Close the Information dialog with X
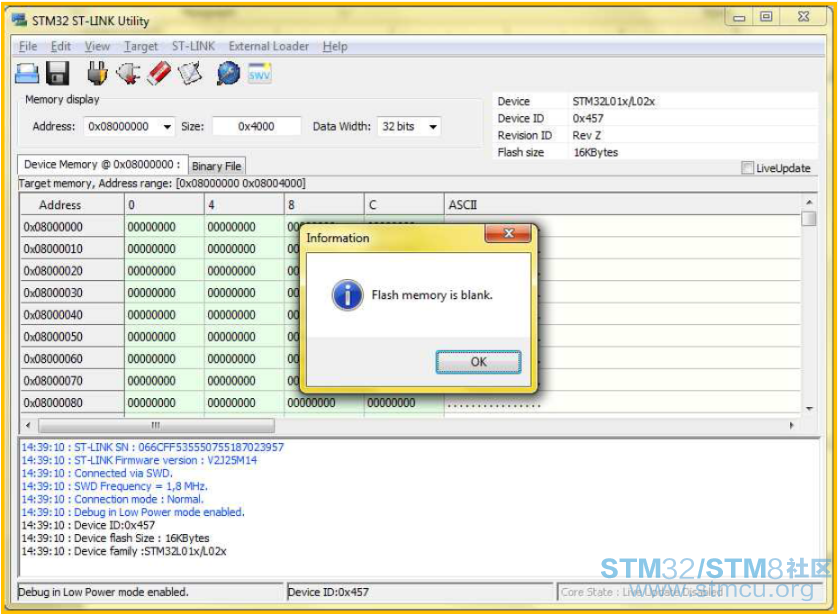Viewport: 838px width, 614px height. click(508, 233)
